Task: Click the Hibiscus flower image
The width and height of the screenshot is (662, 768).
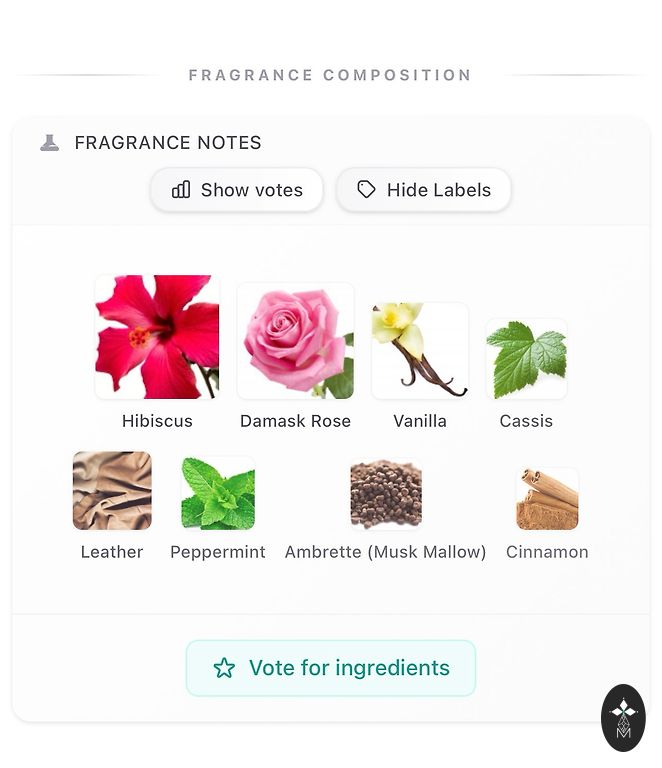Action: 157,337
